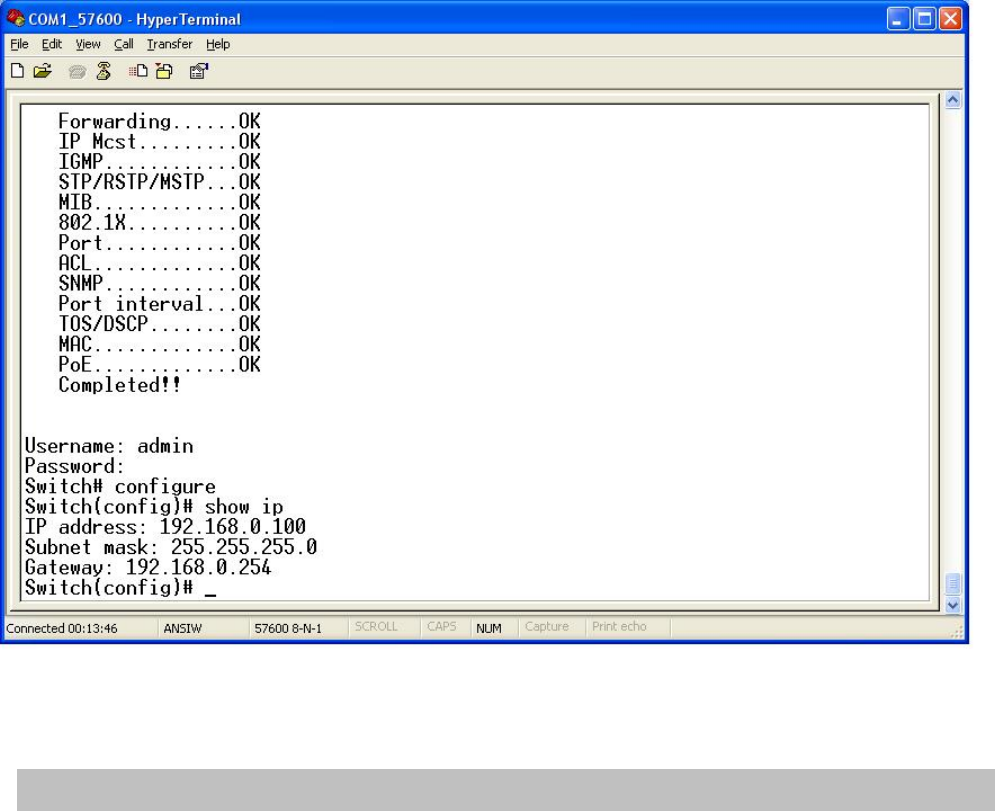Click the Capture status bar entry
Image resolution: width=995 pixels, height=811 pixels.
[546, 626]
